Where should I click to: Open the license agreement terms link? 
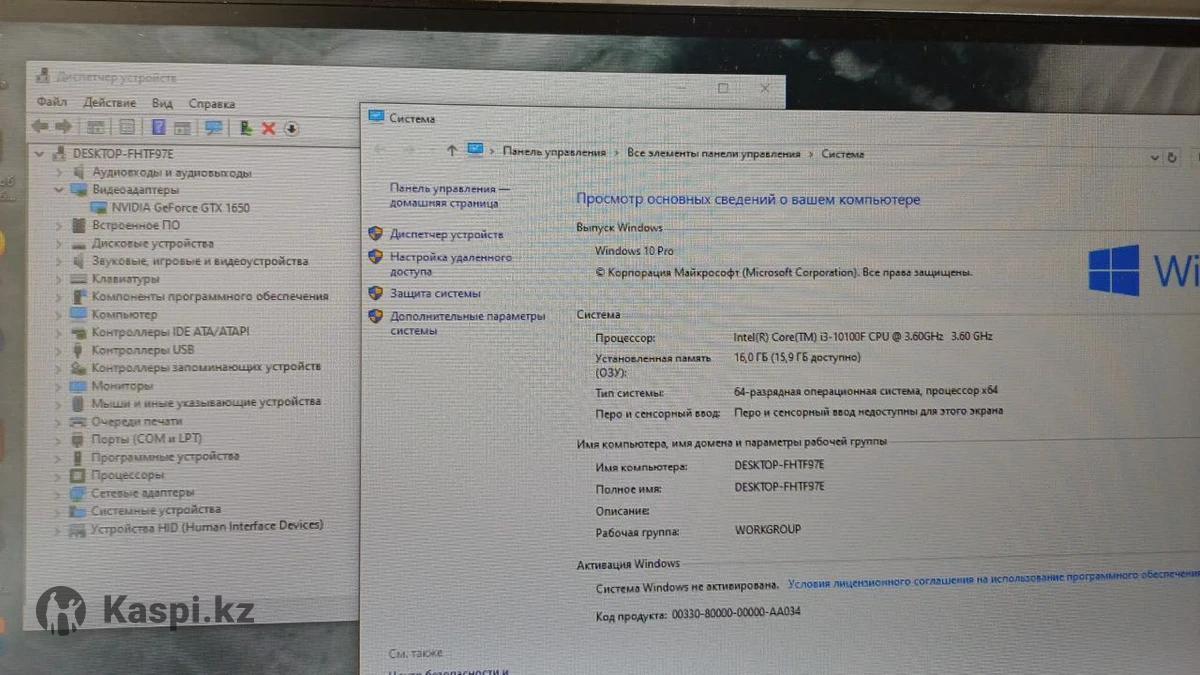coord(993,579)
